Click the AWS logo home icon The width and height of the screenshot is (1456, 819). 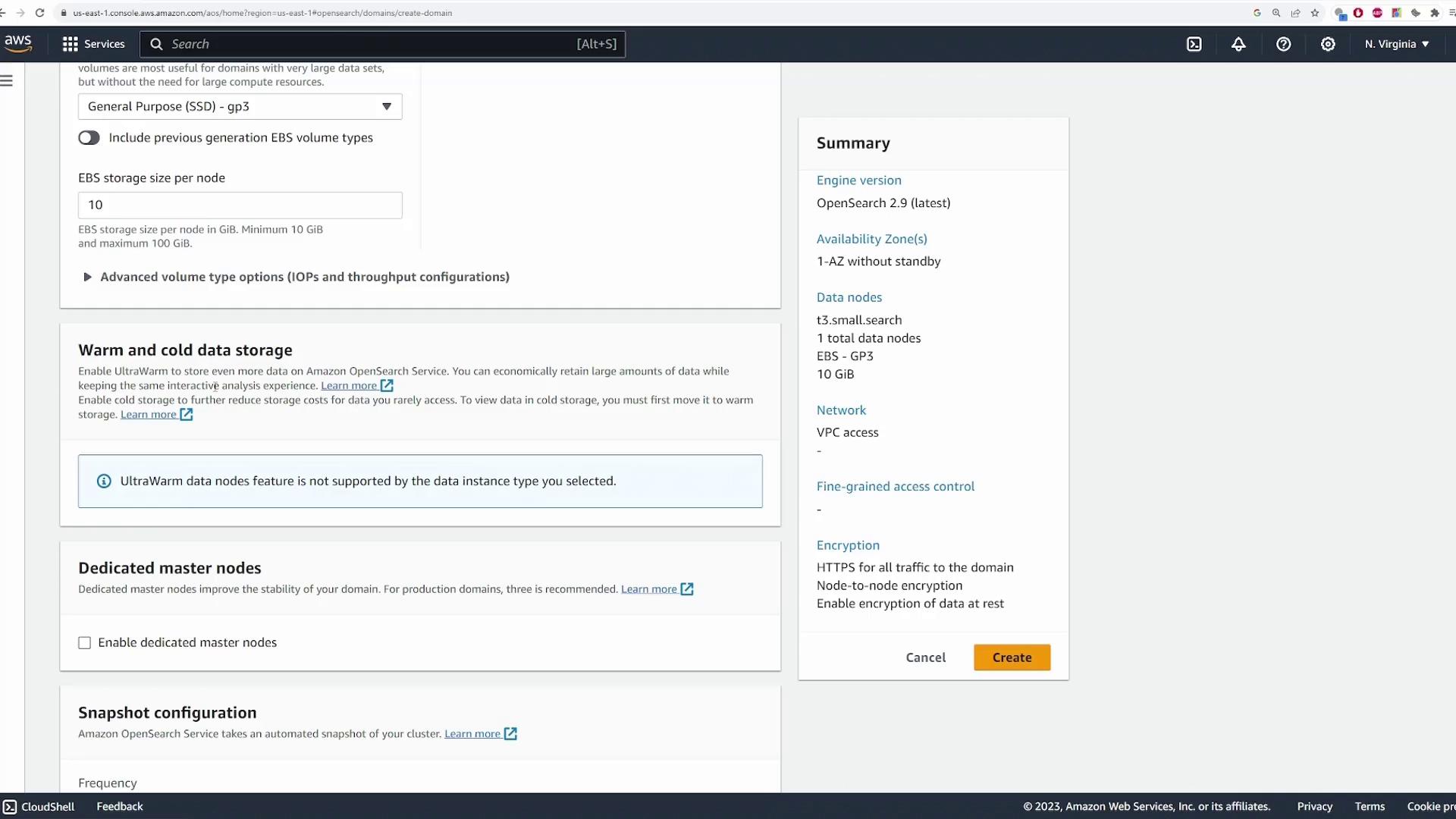(18, 43)
